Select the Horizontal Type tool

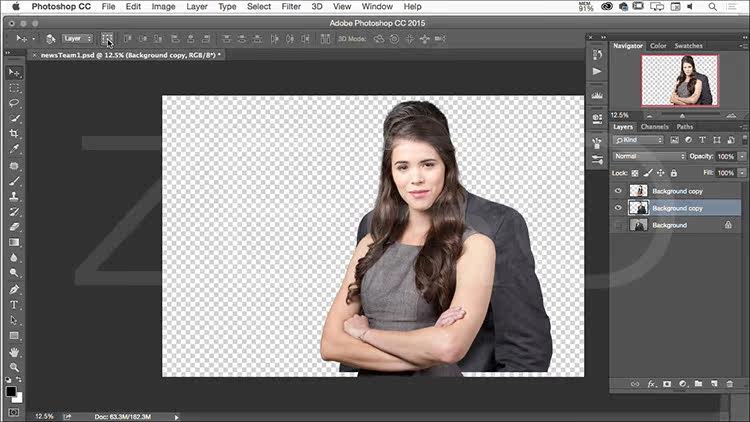pos(14,305)
